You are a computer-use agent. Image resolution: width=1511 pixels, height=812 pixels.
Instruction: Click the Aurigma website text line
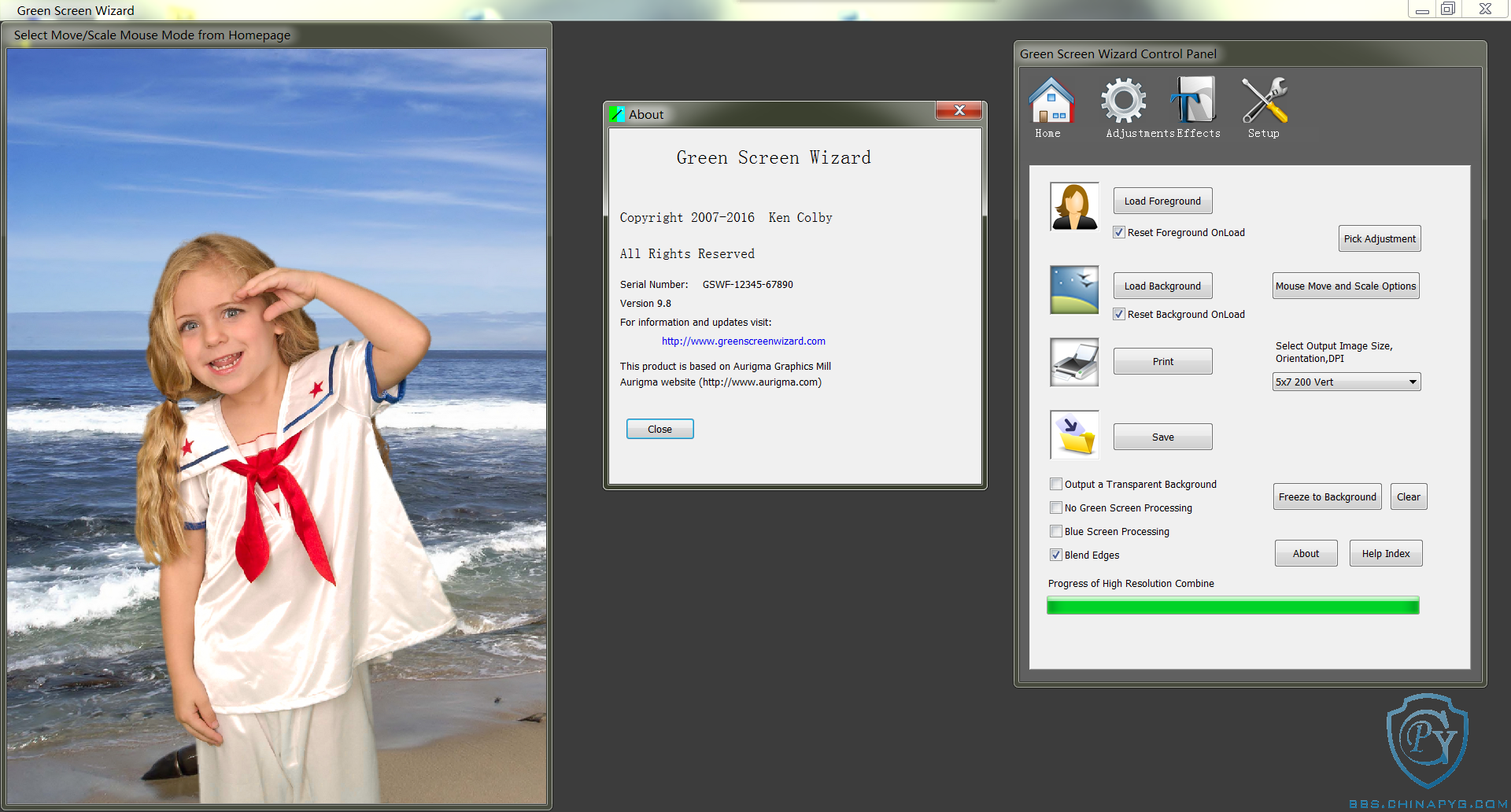(721, 382)
